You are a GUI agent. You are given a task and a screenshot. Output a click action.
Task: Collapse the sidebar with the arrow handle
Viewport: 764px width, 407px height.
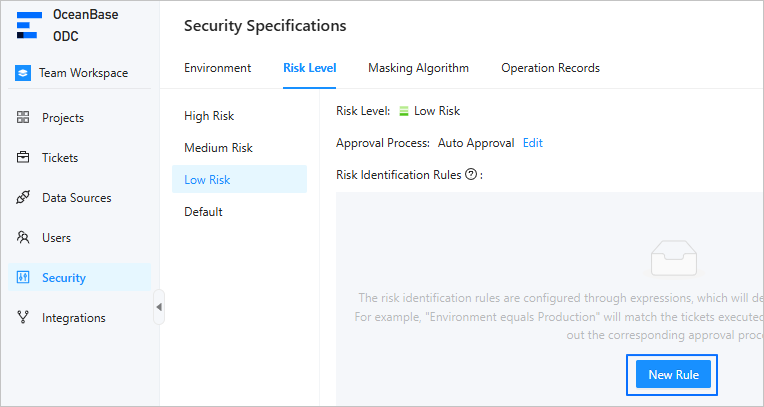[158, 307]
